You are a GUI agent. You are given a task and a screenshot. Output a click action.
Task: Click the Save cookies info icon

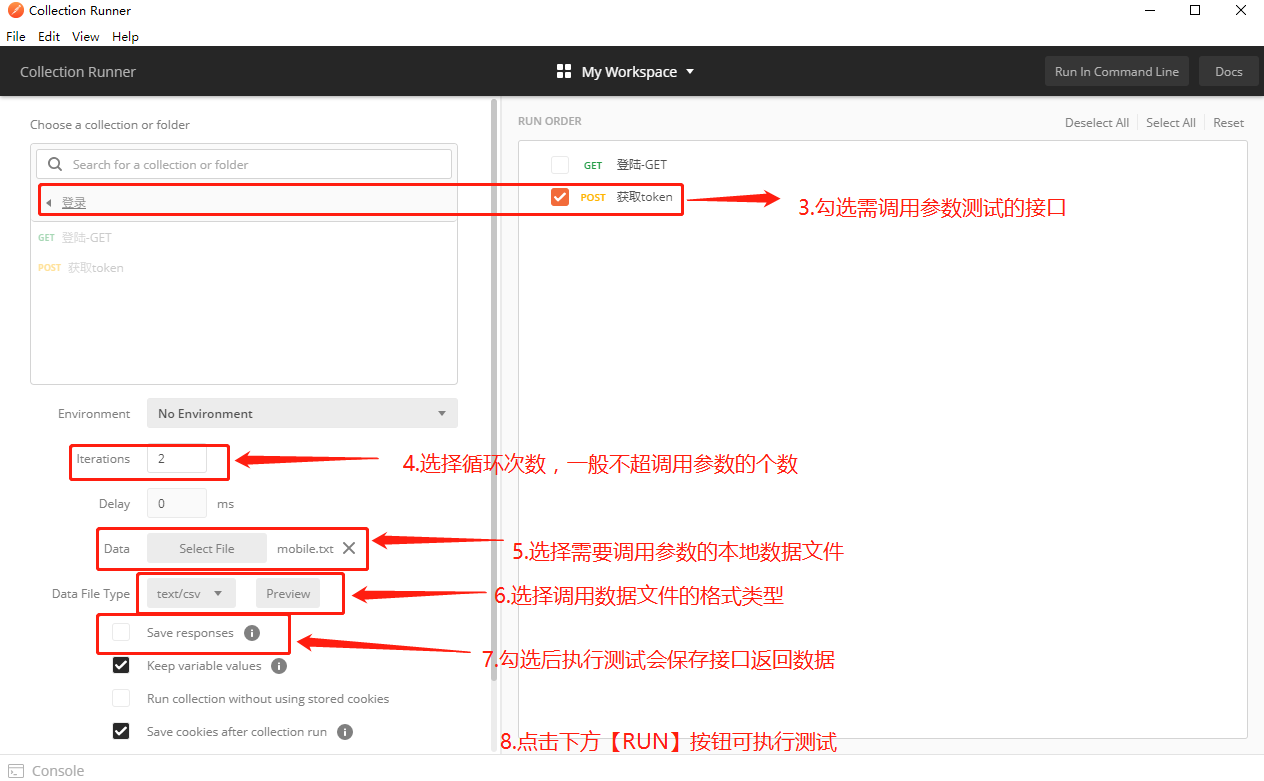345,732
